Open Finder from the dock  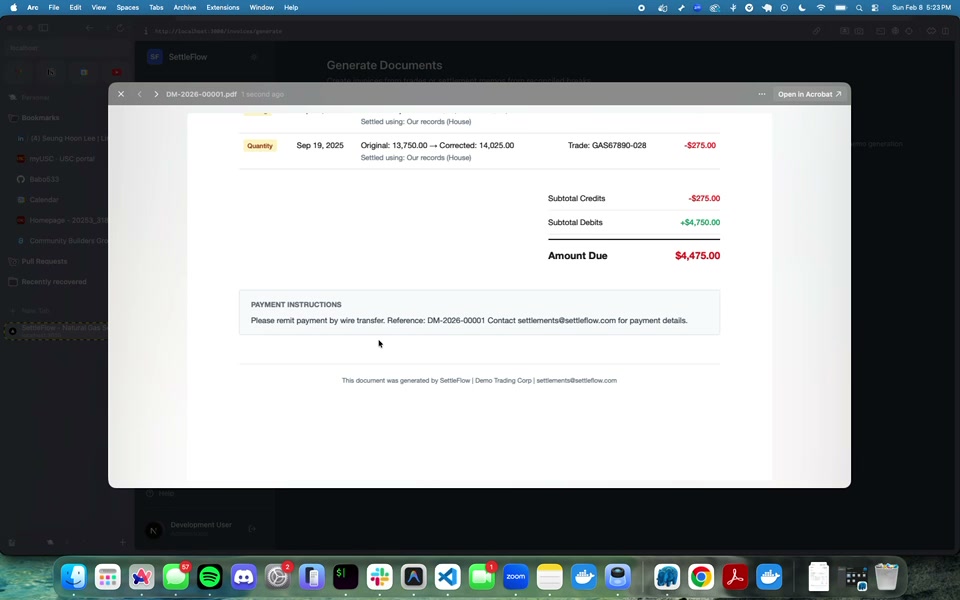click(74, 577)
